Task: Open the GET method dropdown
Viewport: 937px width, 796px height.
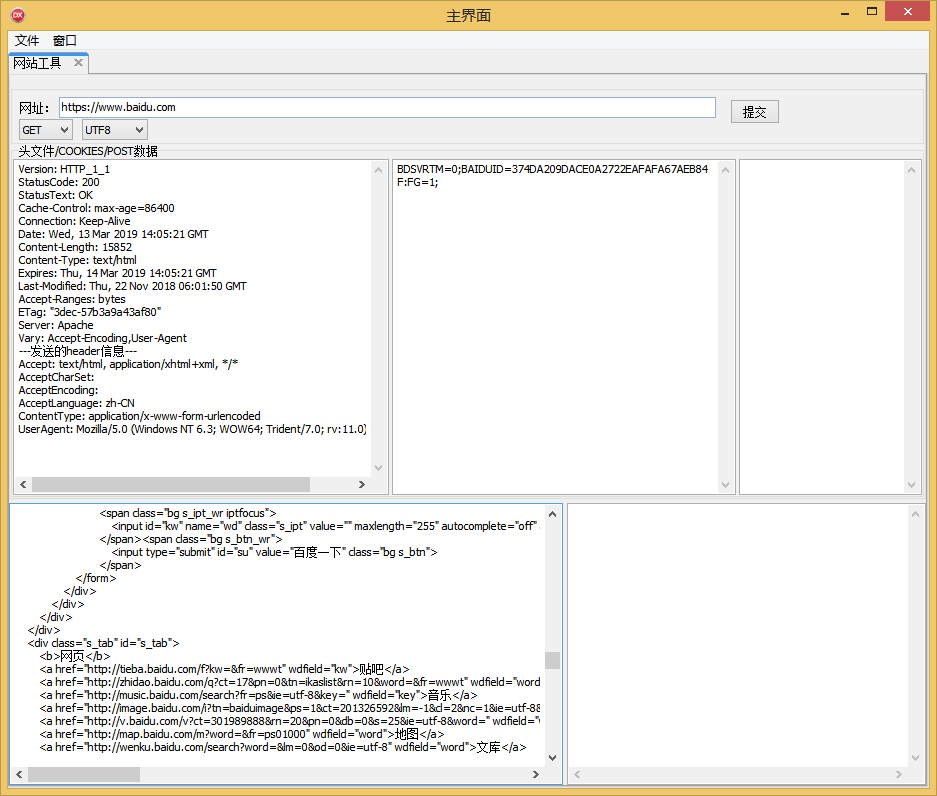Action: [x=46, y=130]
